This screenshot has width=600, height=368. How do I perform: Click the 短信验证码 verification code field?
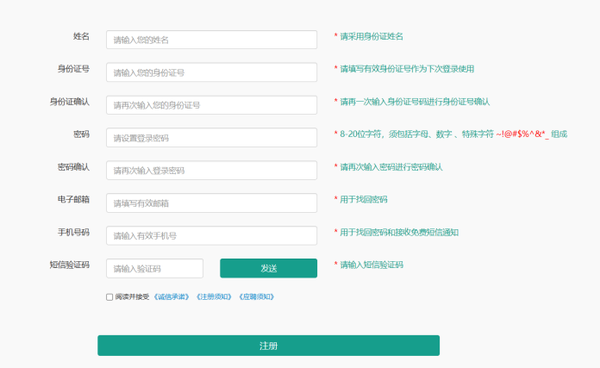click(155, 269)
